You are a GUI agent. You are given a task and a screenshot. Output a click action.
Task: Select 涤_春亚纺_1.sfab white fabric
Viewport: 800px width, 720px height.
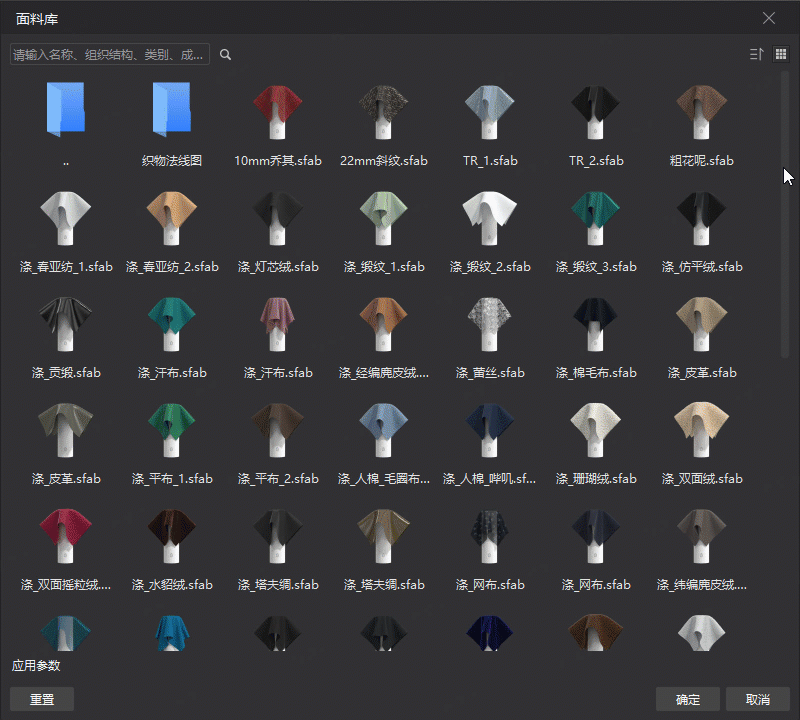(x=66, y=218)
